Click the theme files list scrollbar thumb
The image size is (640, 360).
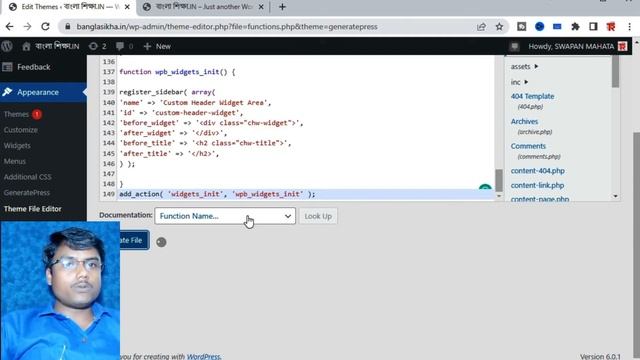click(615, 72)
